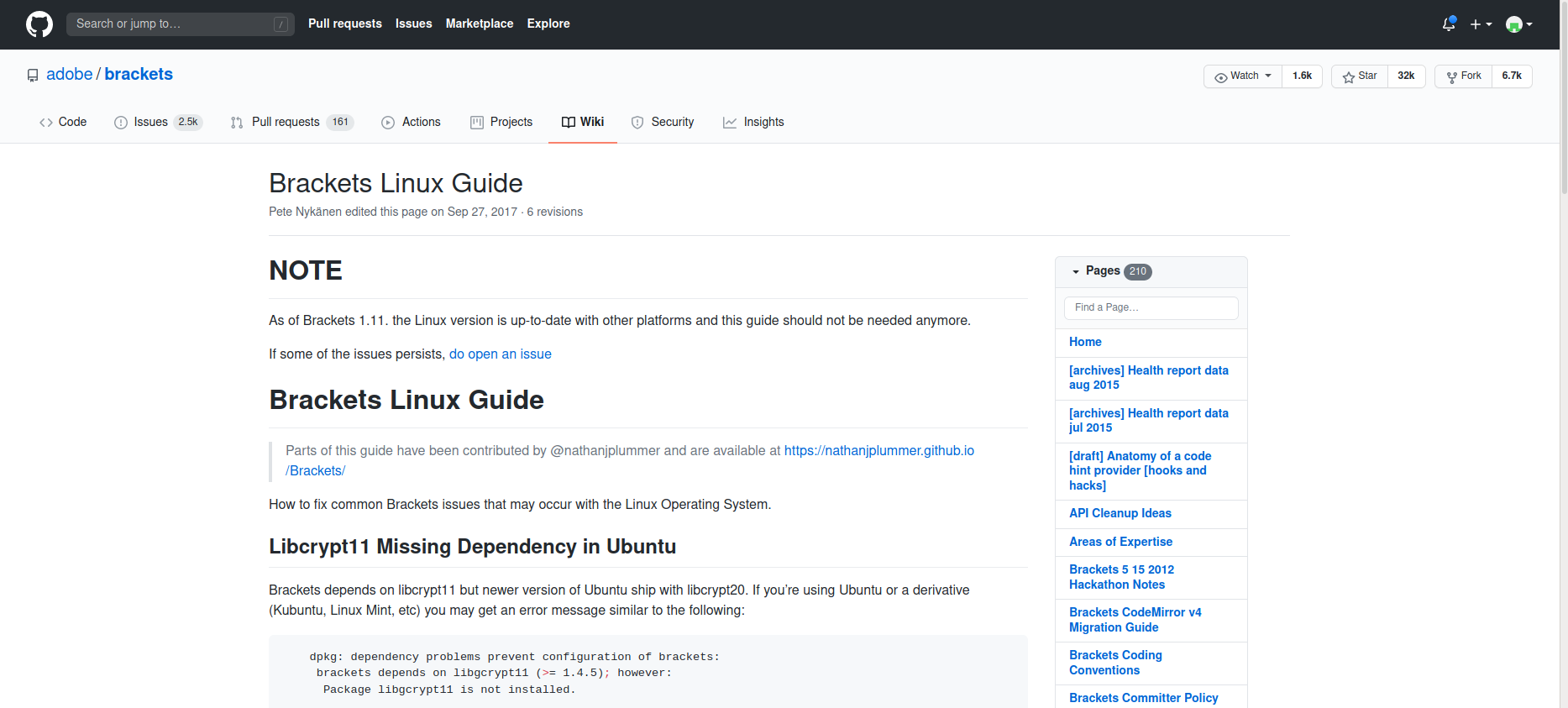
Task: Open Brackets CodeMirror v4 Migration Guide
Action: pos(1135,620)
